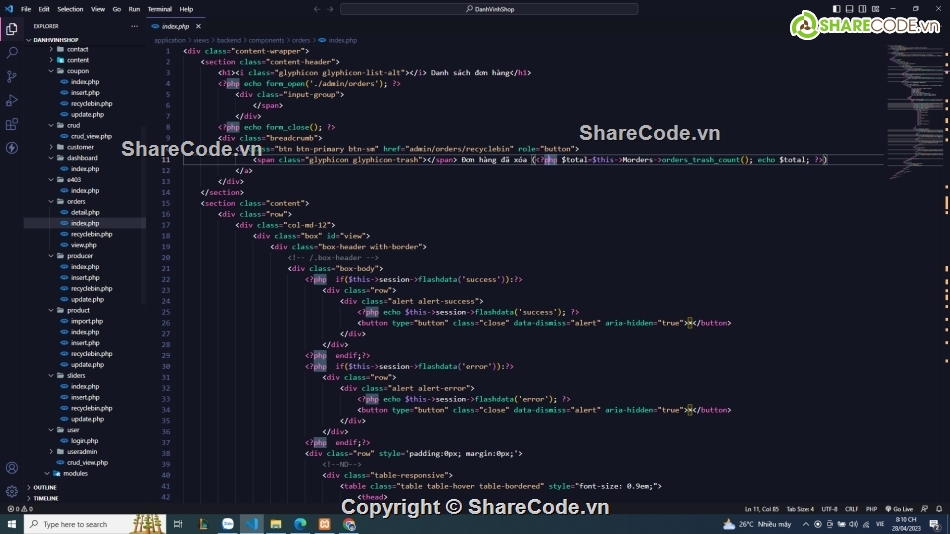Select PHP language mode in status bar
The width and height of the screenshot is (950, 534).
pyautogui.click(x=871, y=509)
